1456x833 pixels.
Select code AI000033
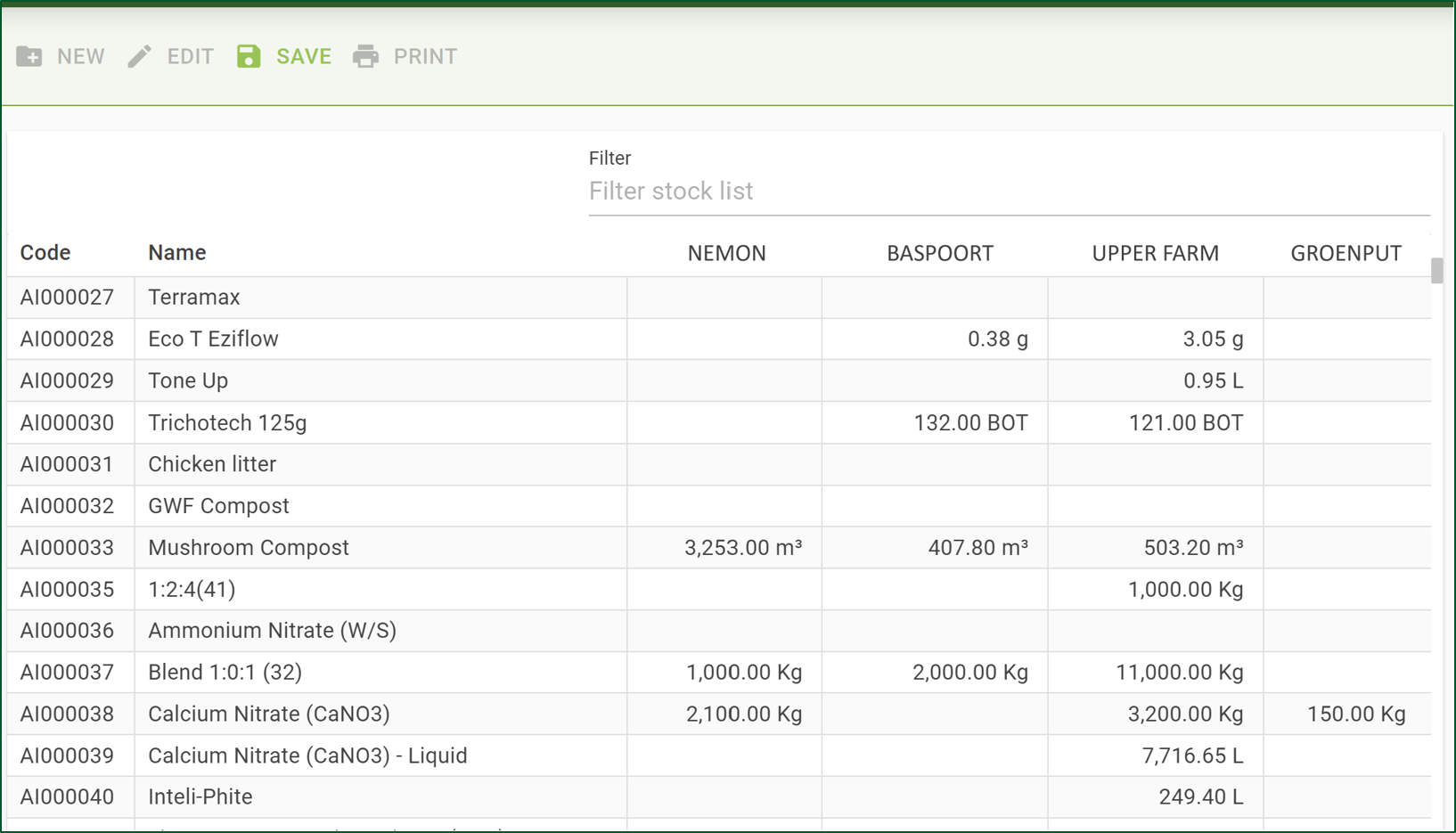[x=68, y=548]
